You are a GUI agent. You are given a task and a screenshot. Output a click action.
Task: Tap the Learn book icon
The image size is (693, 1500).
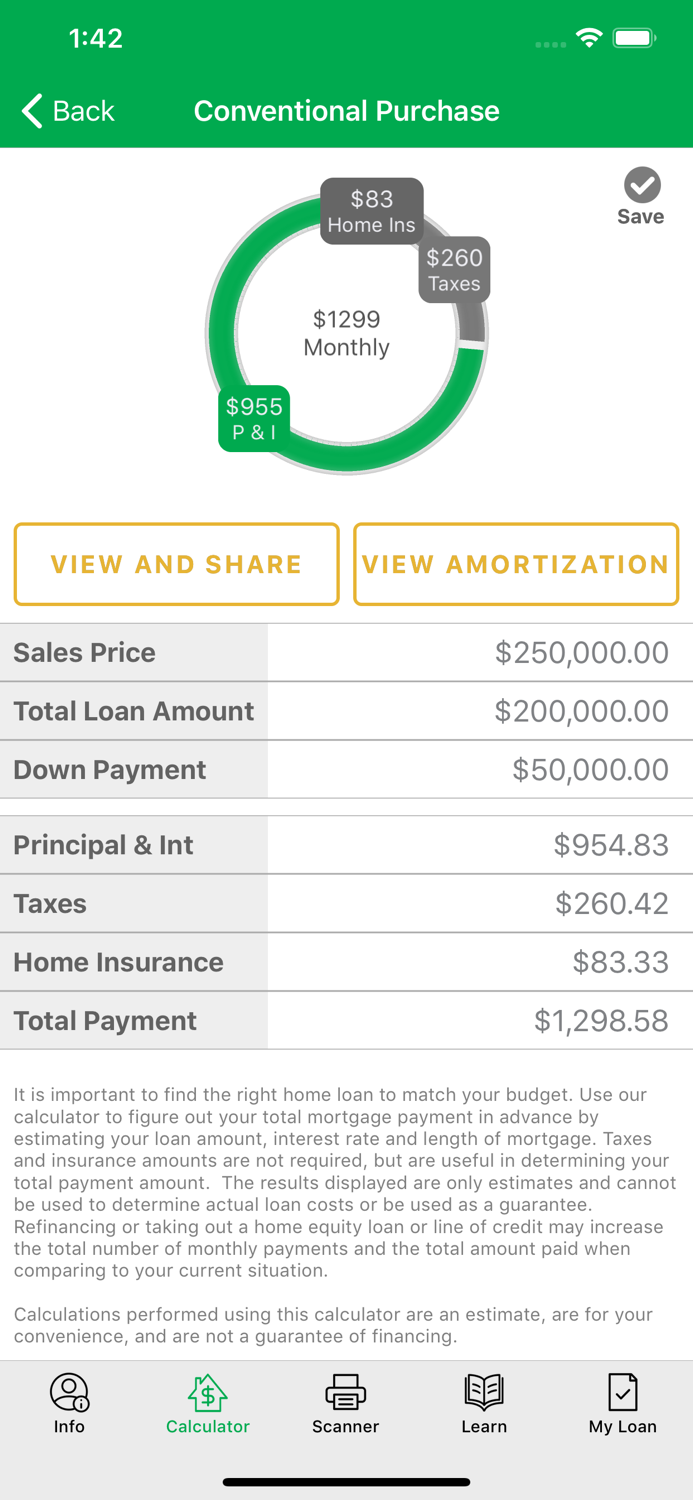(x=484, y=1392)
